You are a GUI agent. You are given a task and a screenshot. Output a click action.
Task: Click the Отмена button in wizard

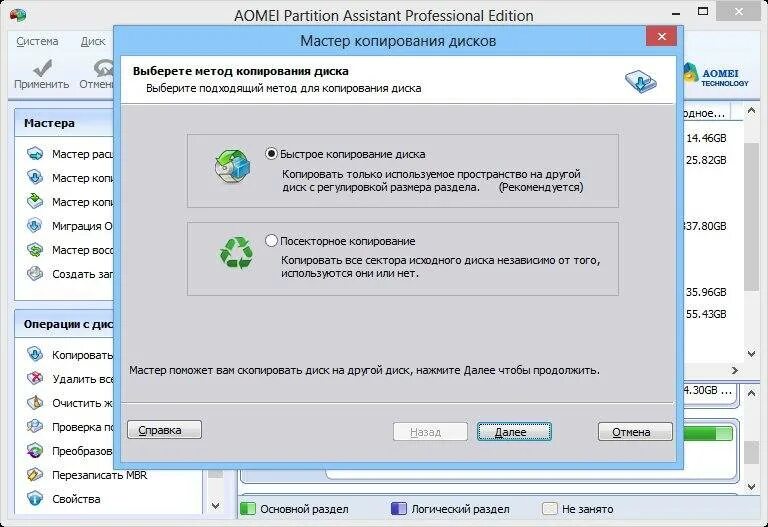(x=635, y=432)
